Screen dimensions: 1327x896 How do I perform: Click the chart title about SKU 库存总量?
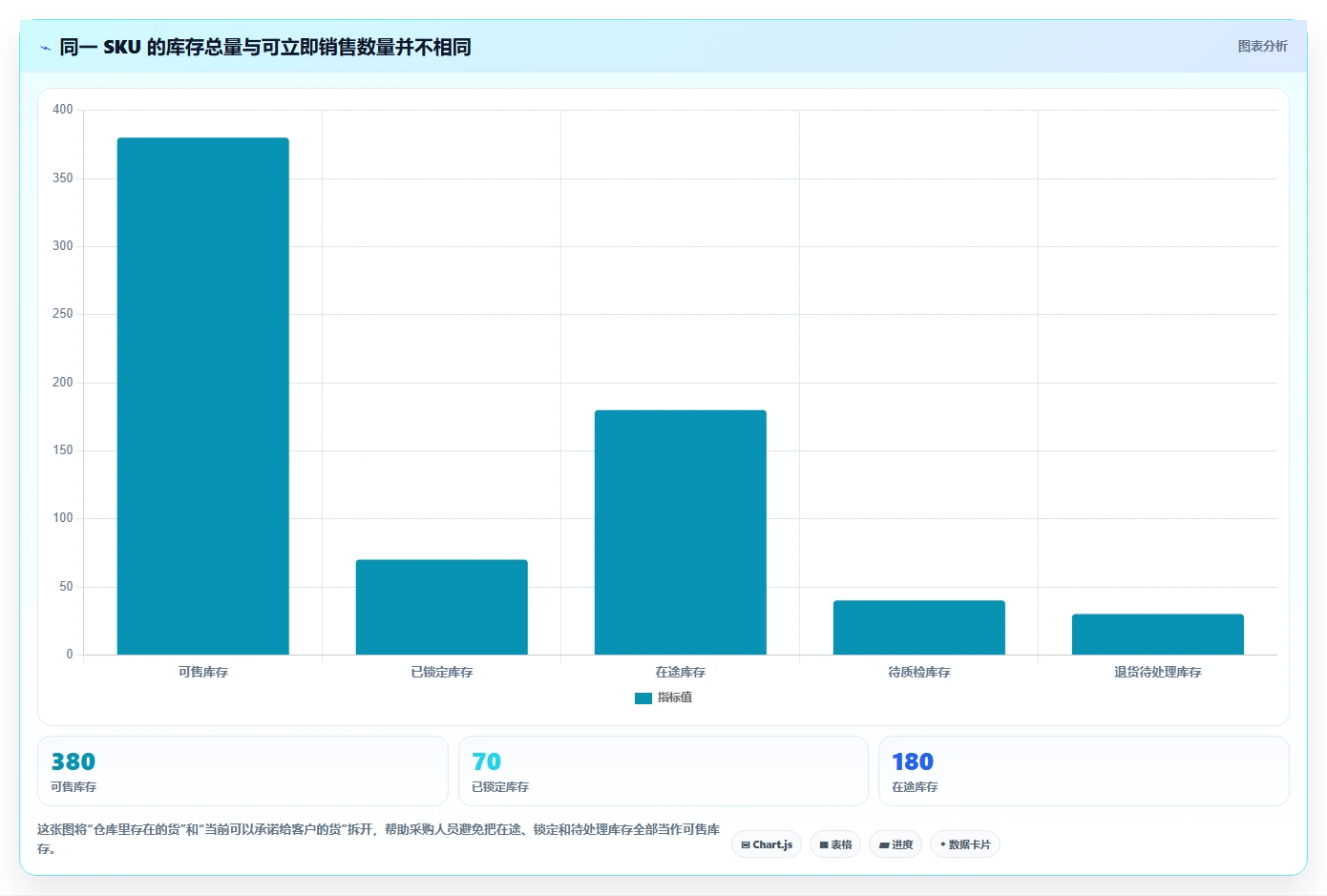tap(265, 47)
